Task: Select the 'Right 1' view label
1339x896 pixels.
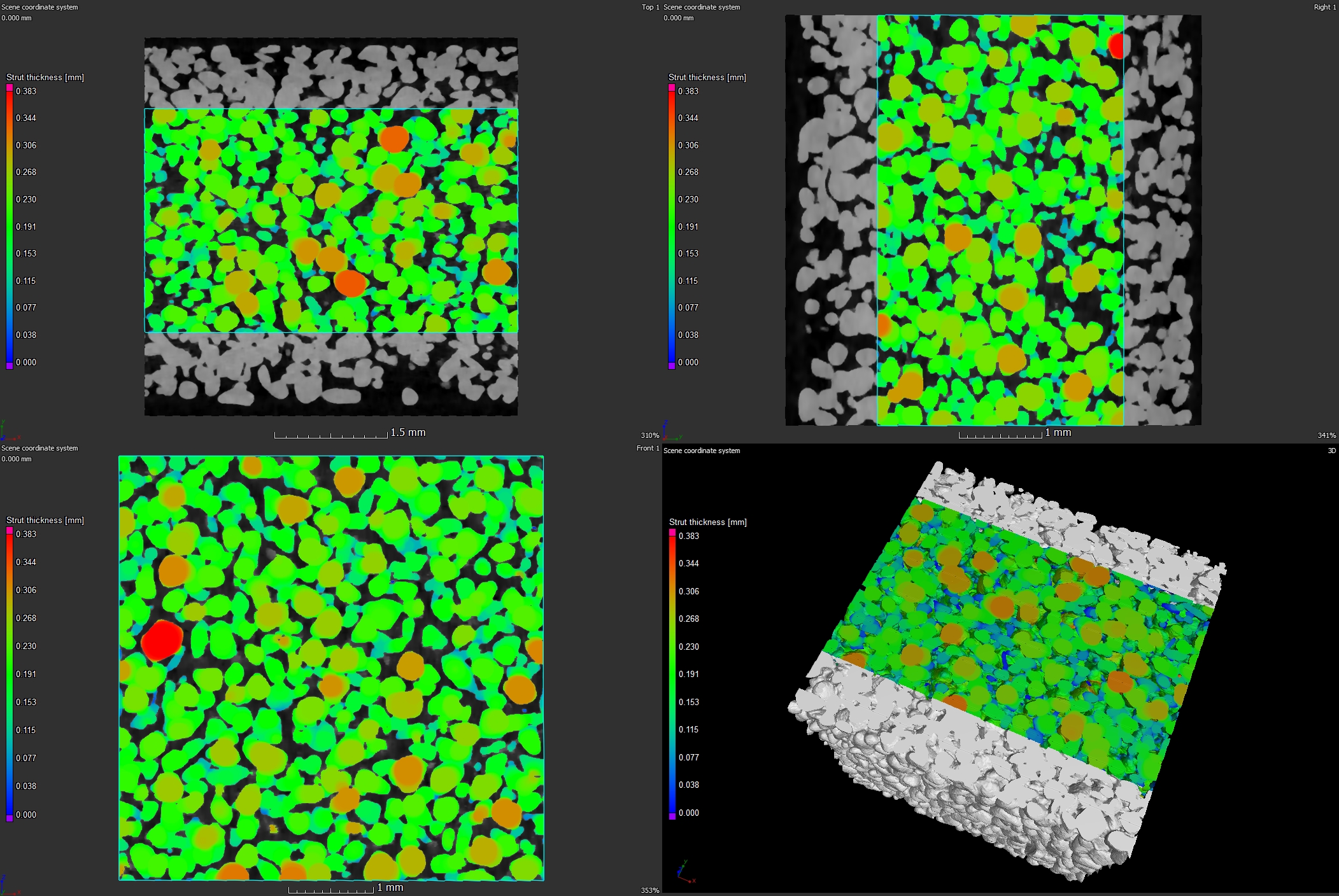Action: [1325, 7]
